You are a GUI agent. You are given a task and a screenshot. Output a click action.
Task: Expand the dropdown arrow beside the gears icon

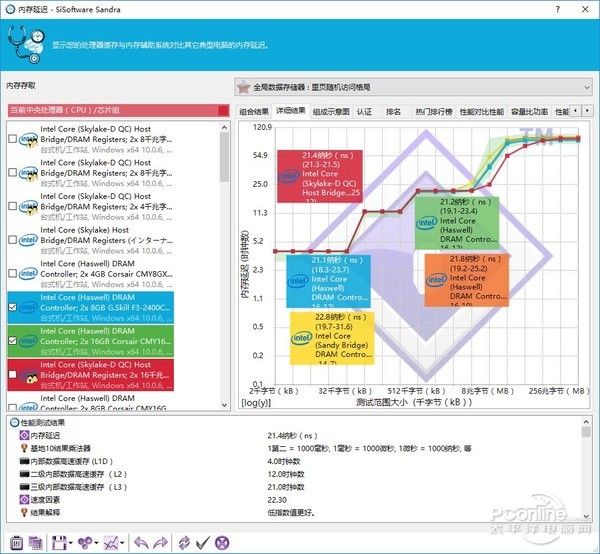pos(96,543)
